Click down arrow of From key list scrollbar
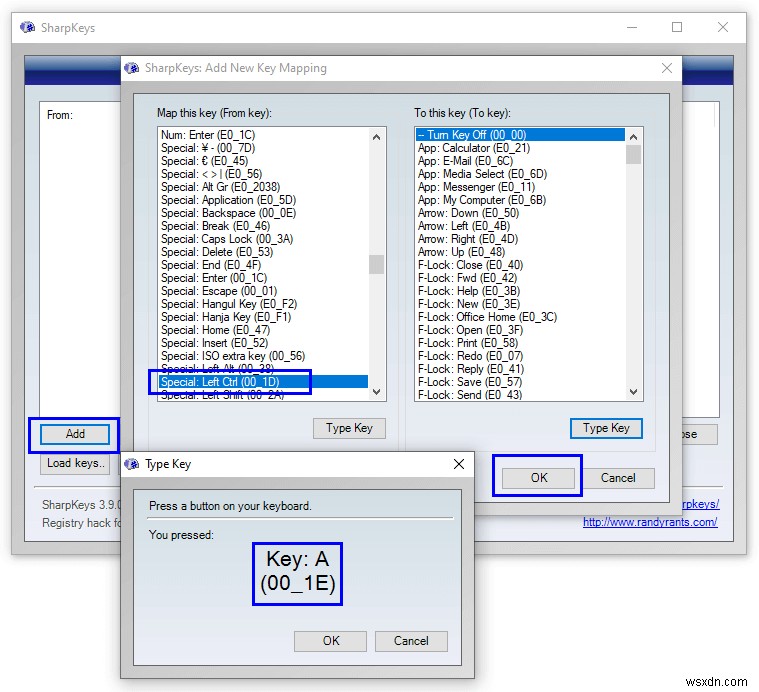 pos(377,392)
